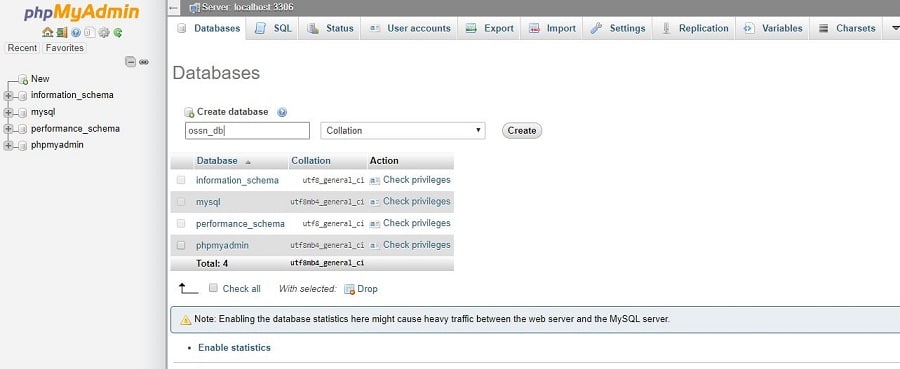Open the Import tab

click(552, 28)
